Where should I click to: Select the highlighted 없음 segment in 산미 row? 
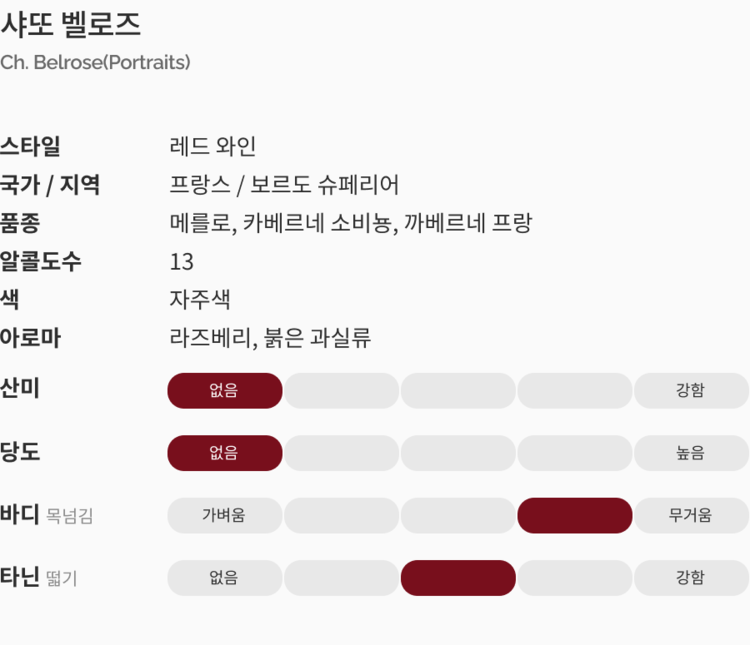(x=224, y=390)
